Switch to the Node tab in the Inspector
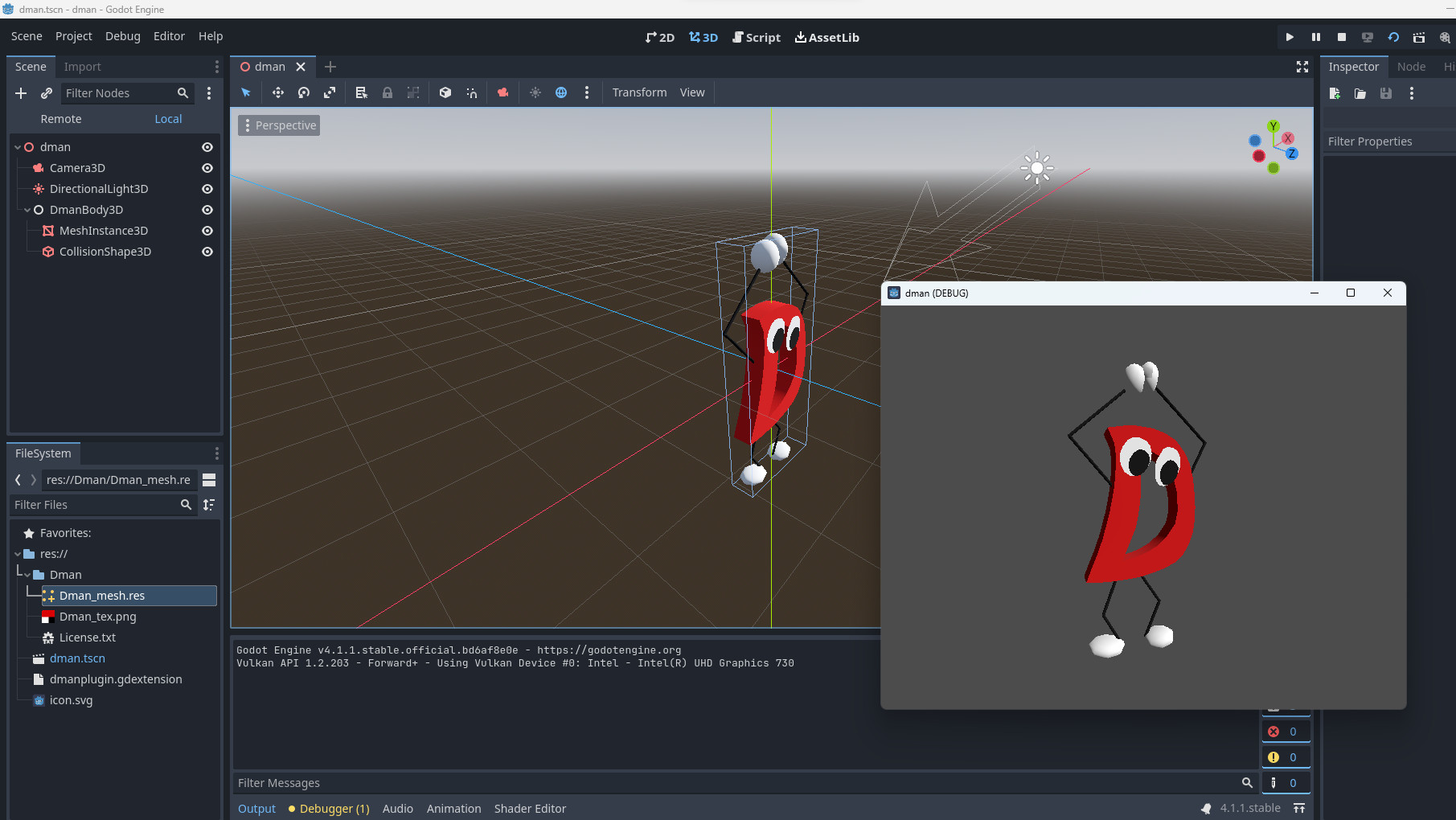1456x820 pixels. click(x=1411, y=67)
